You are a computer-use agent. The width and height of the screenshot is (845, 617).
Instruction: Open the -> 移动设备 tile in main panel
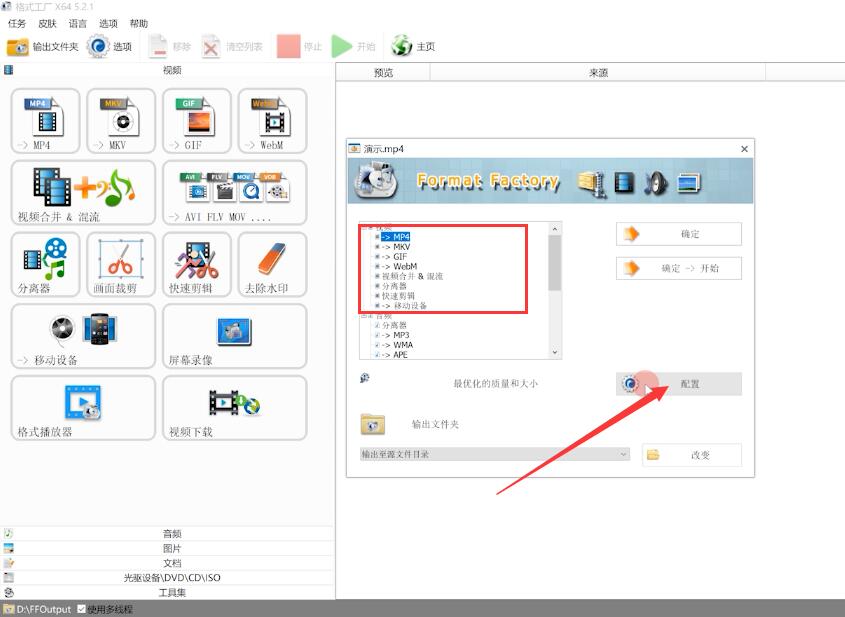pos(84,336)
